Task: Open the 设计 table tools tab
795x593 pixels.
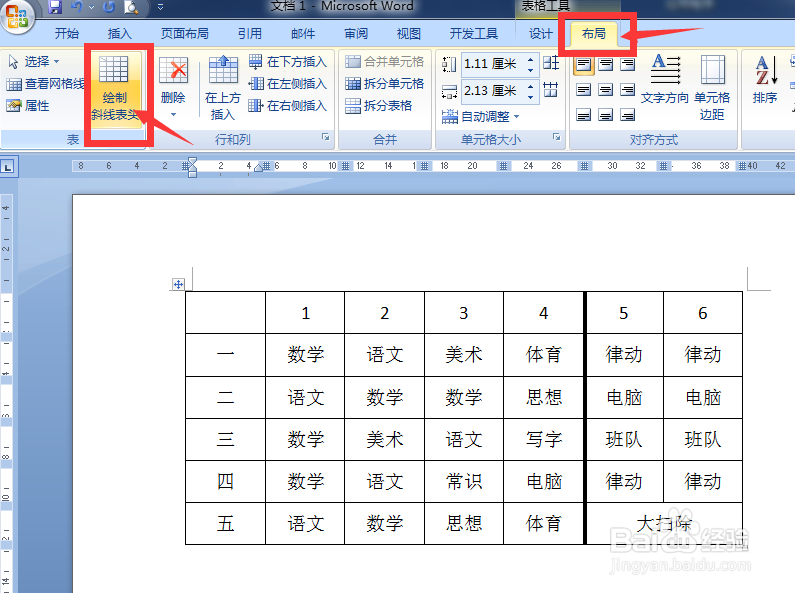Action: 540,34
